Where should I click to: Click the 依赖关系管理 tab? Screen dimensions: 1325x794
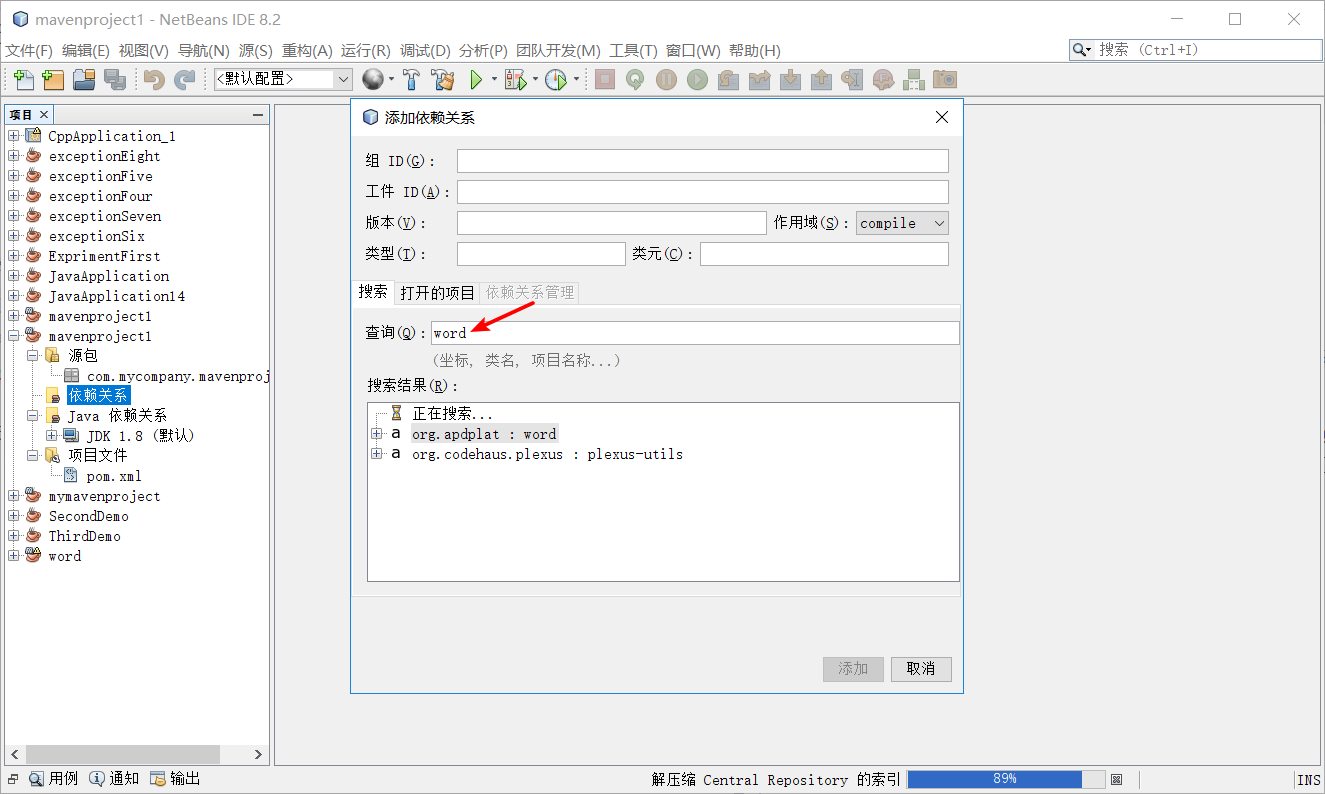click(x=530, y=292)
